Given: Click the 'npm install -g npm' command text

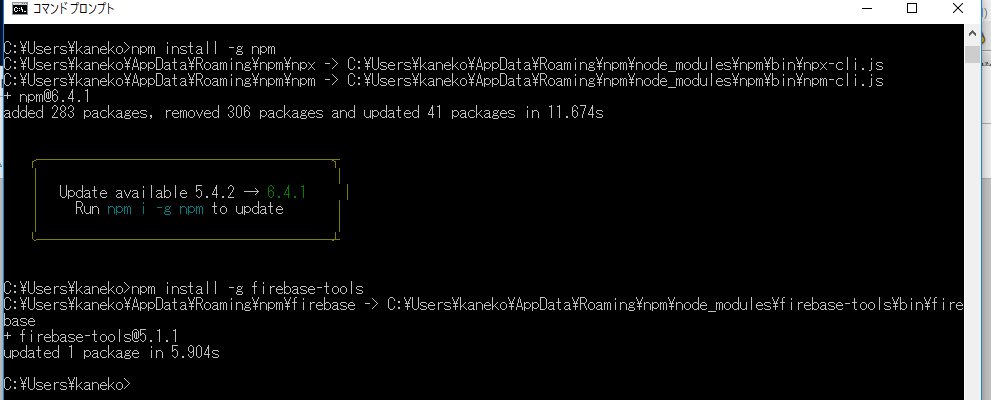Looking at the screenshot, I should [x=203, y=48].
